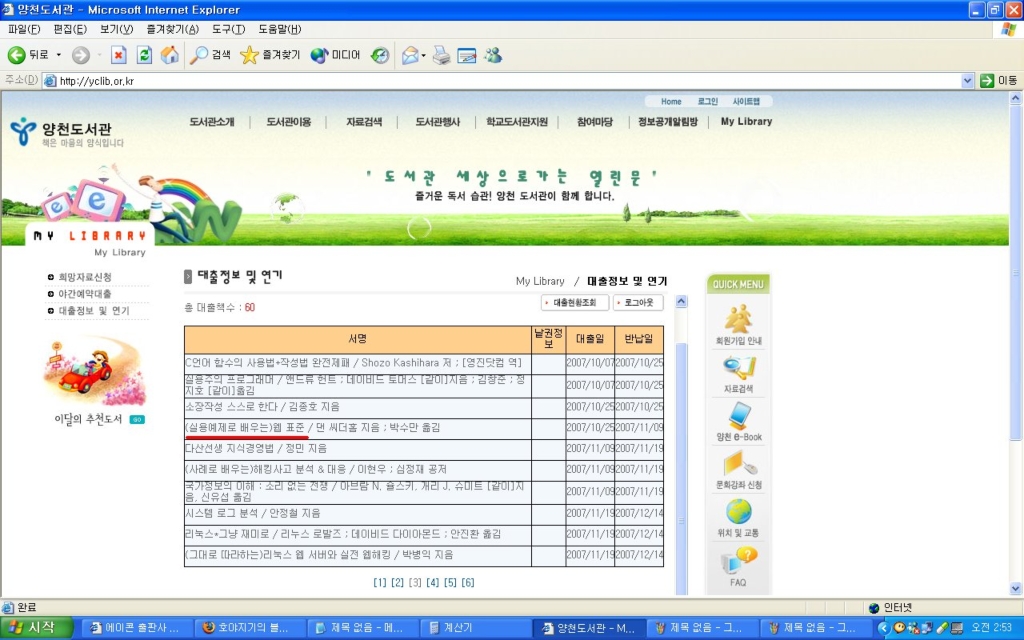The image size is (1024, 640).
Task: Refresh the page with green arrows icon
Action: (x=144, y=56)
